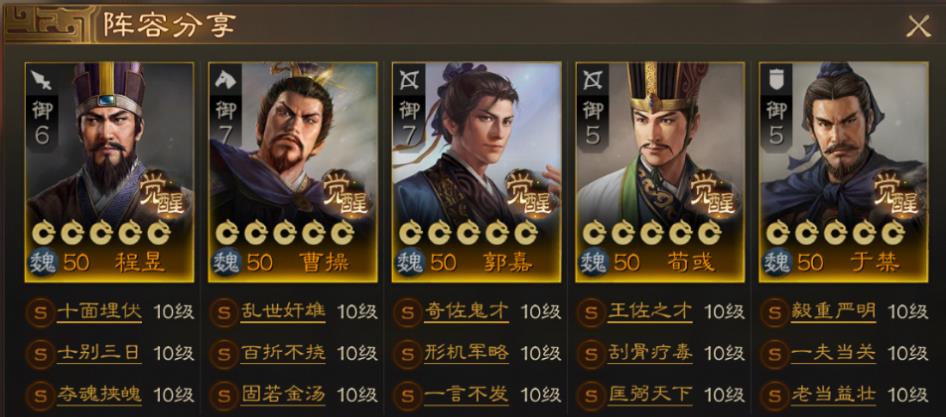Select the 一夫当关 skill link
The image size is (946, 417).
[x=833, y=354]
